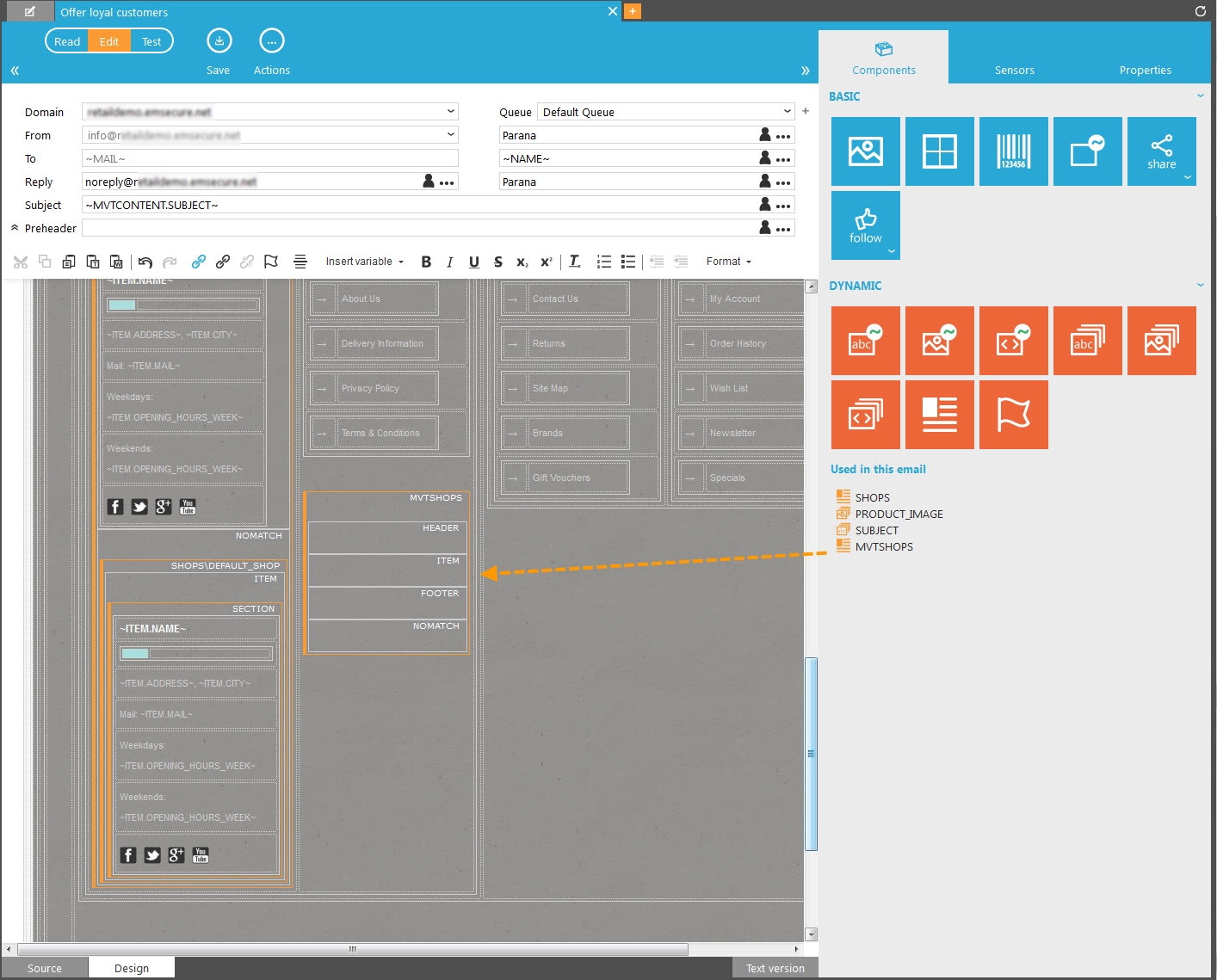
Task: Open the Insert variable dropdown
Action: 364,262
